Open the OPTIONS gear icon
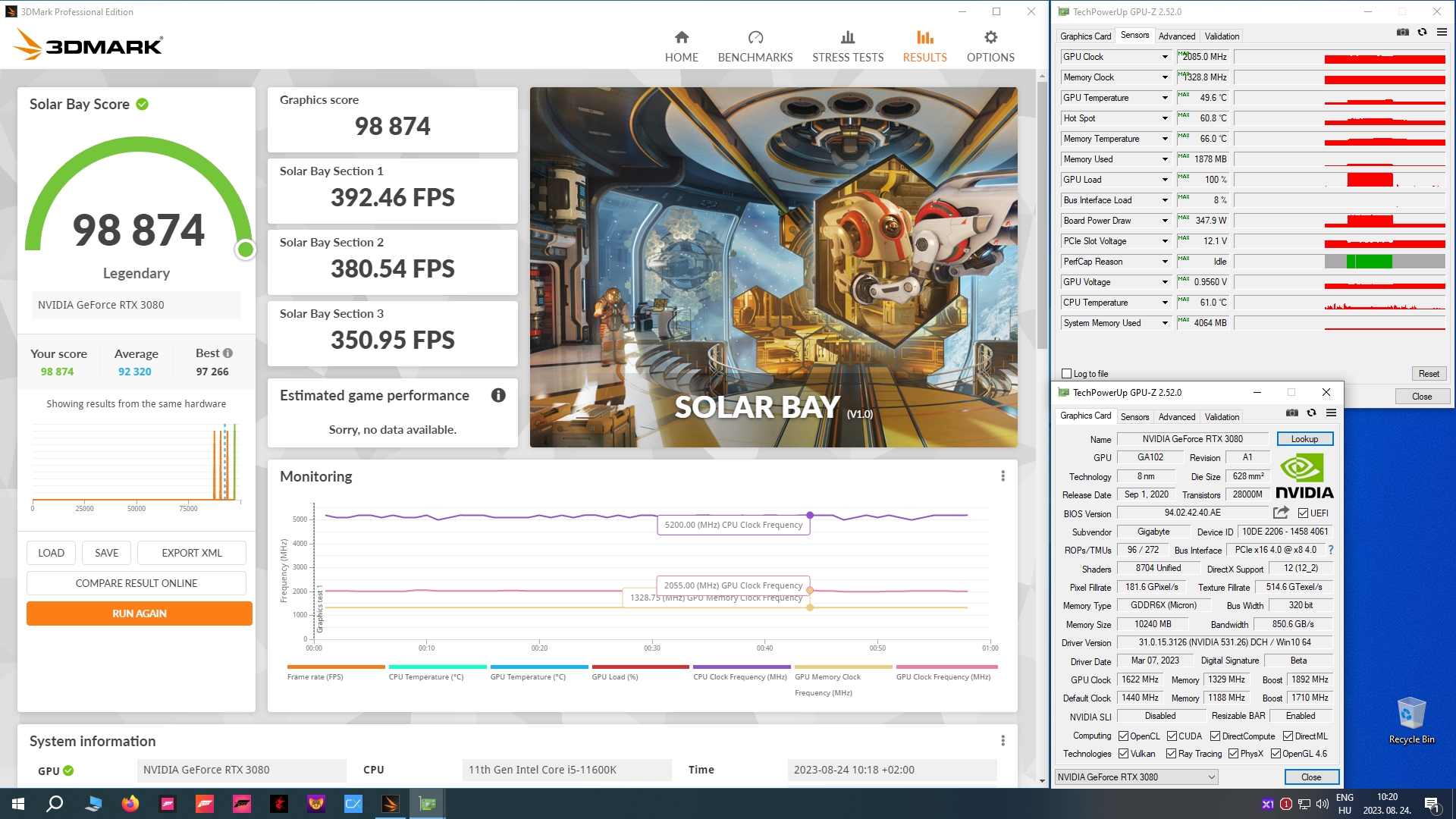This screenshot has height=819, width=1456. click(990, 37)
